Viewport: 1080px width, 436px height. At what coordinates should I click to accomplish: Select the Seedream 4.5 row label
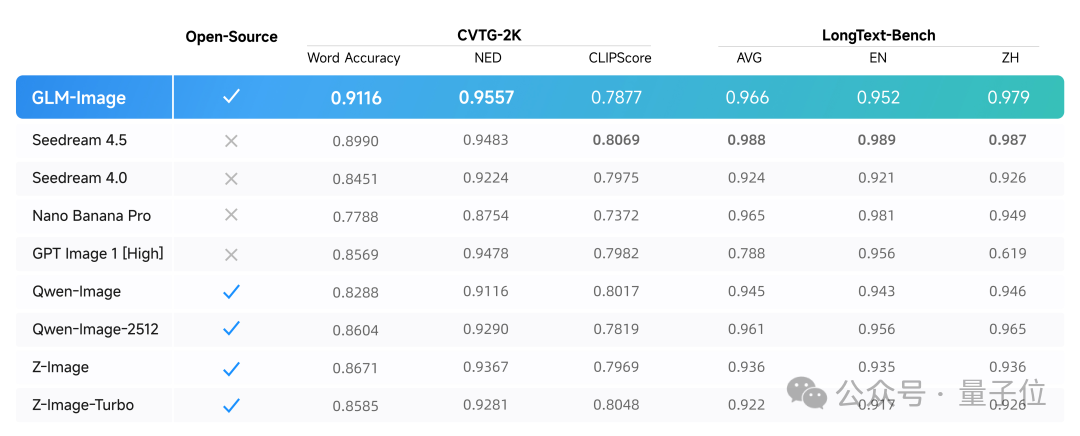tap(79, 140)
